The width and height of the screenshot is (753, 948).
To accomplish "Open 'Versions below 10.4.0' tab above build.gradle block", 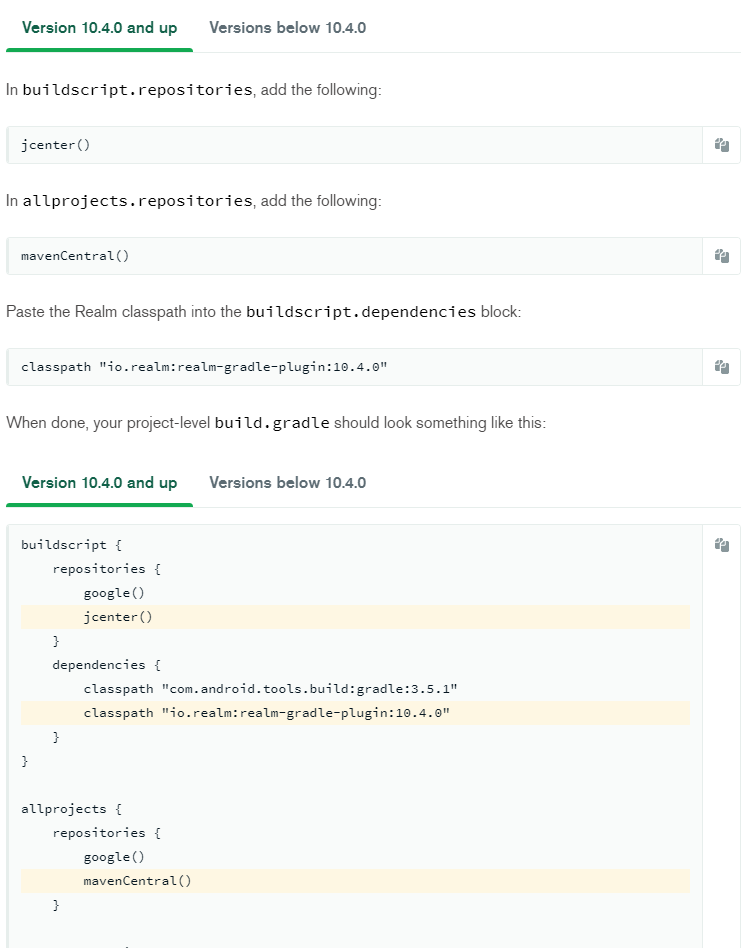I will pyautogui.click(x=287, y=483).
